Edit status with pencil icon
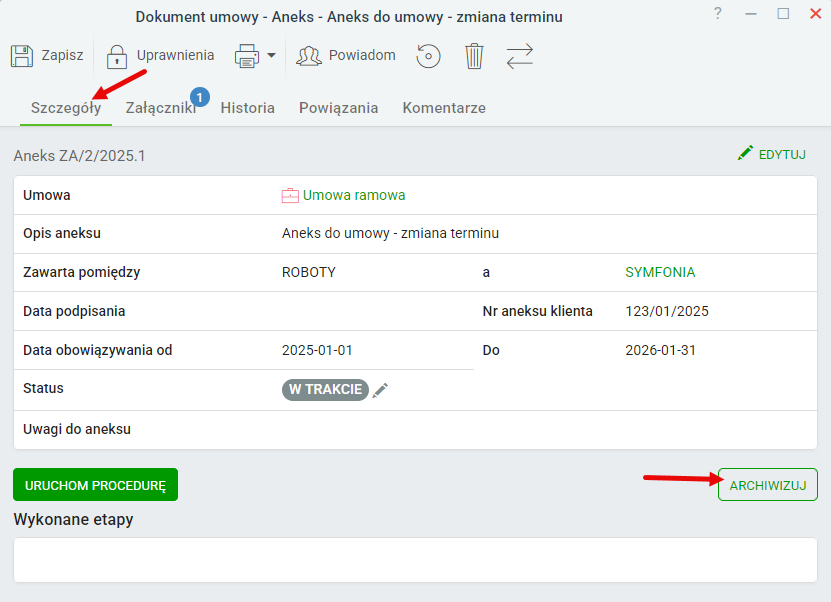The width and height of the screenshot is (831, 602). [x=380, y=391]
